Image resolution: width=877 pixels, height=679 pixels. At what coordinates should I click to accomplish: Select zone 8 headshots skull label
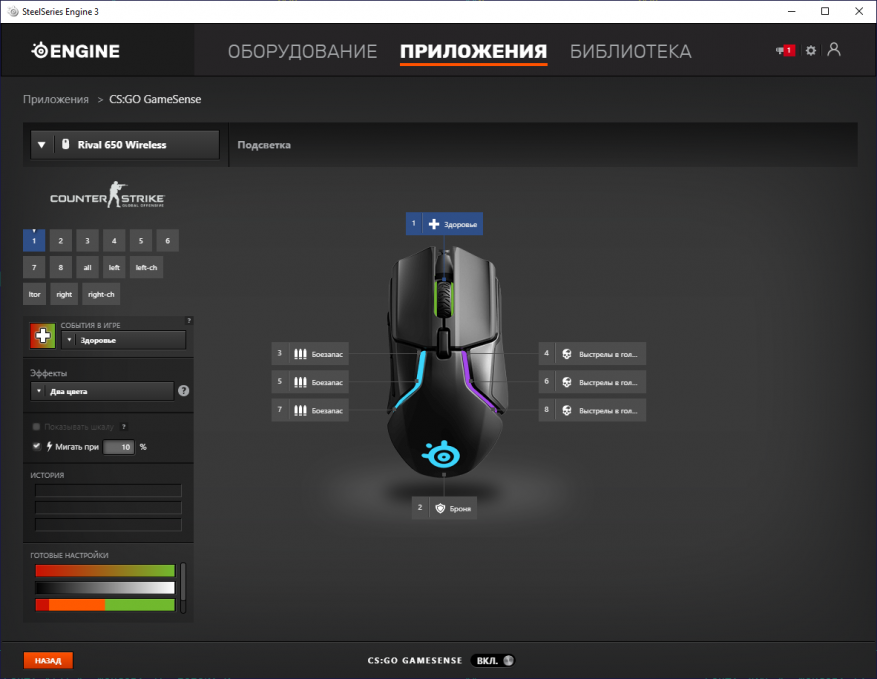592,410
